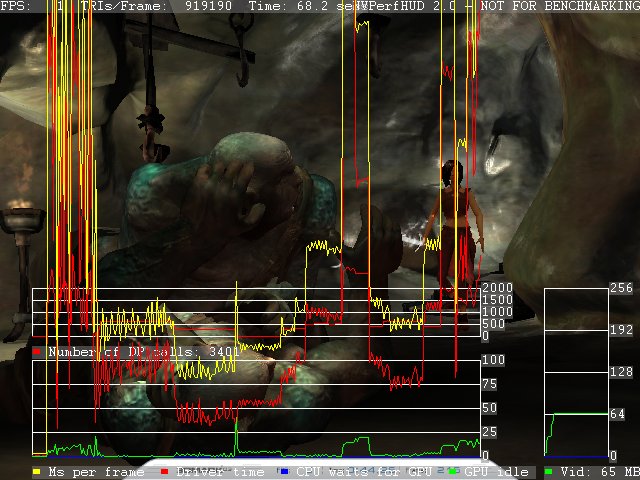640x480 pixels.
Task: Click the green GPU idle legend swatch
Action: click(452, 472)
